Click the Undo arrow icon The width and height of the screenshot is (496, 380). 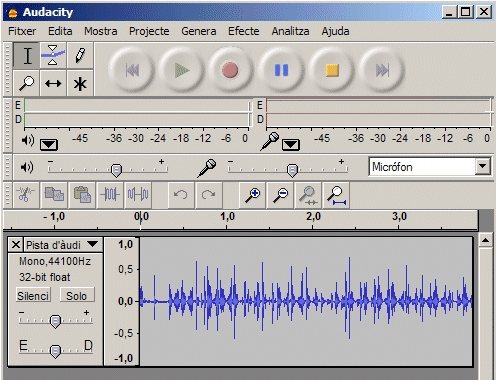pos(181,195)
